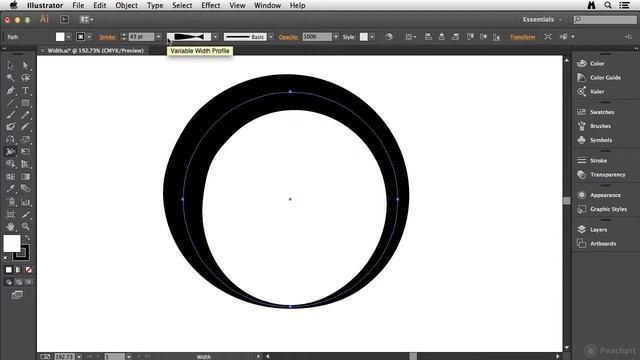
Task: Select the Gradient tool
Action: click(x=25, y=177)
